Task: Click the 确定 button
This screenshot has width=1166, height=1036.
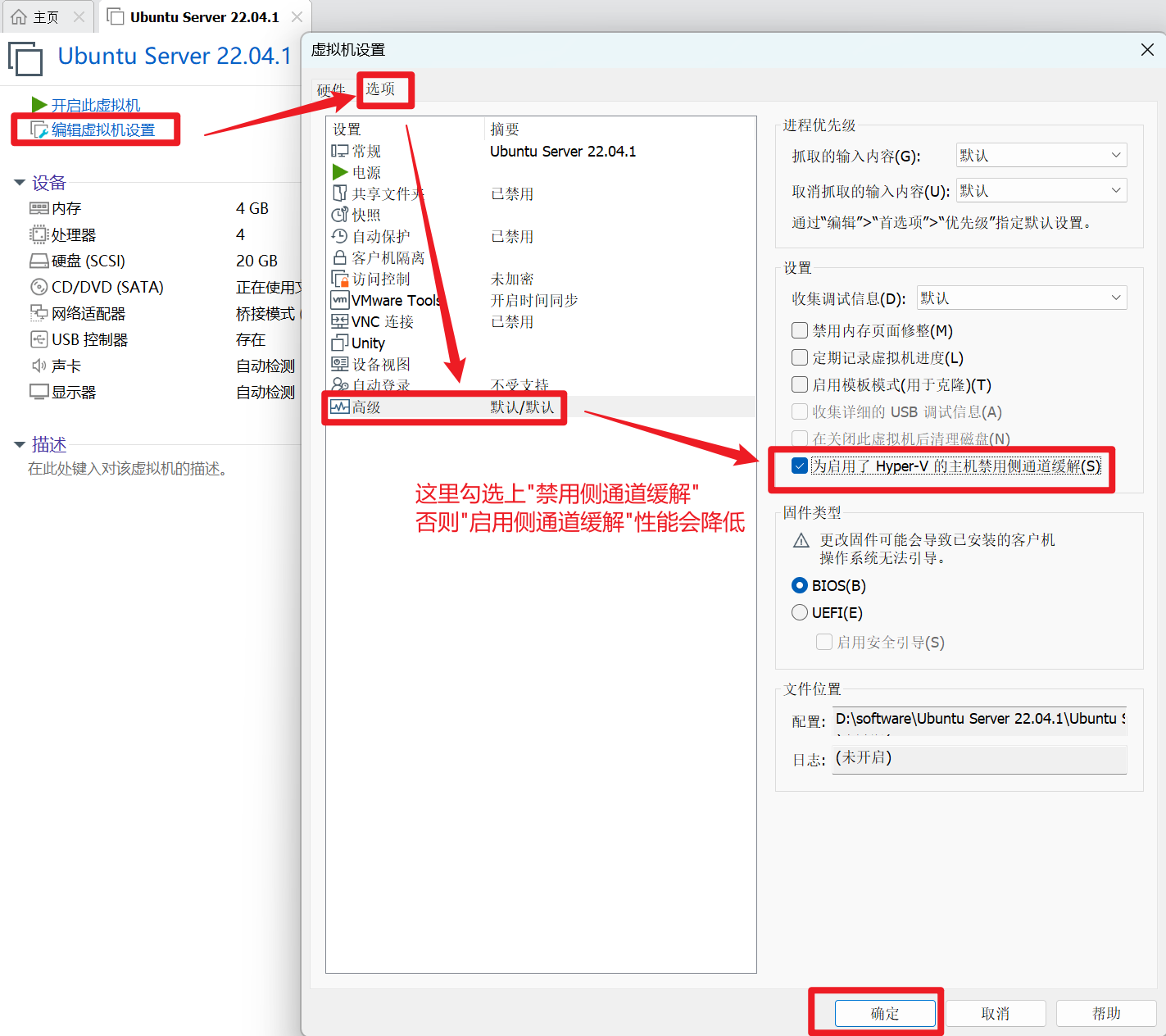Action: (885, 1013)
